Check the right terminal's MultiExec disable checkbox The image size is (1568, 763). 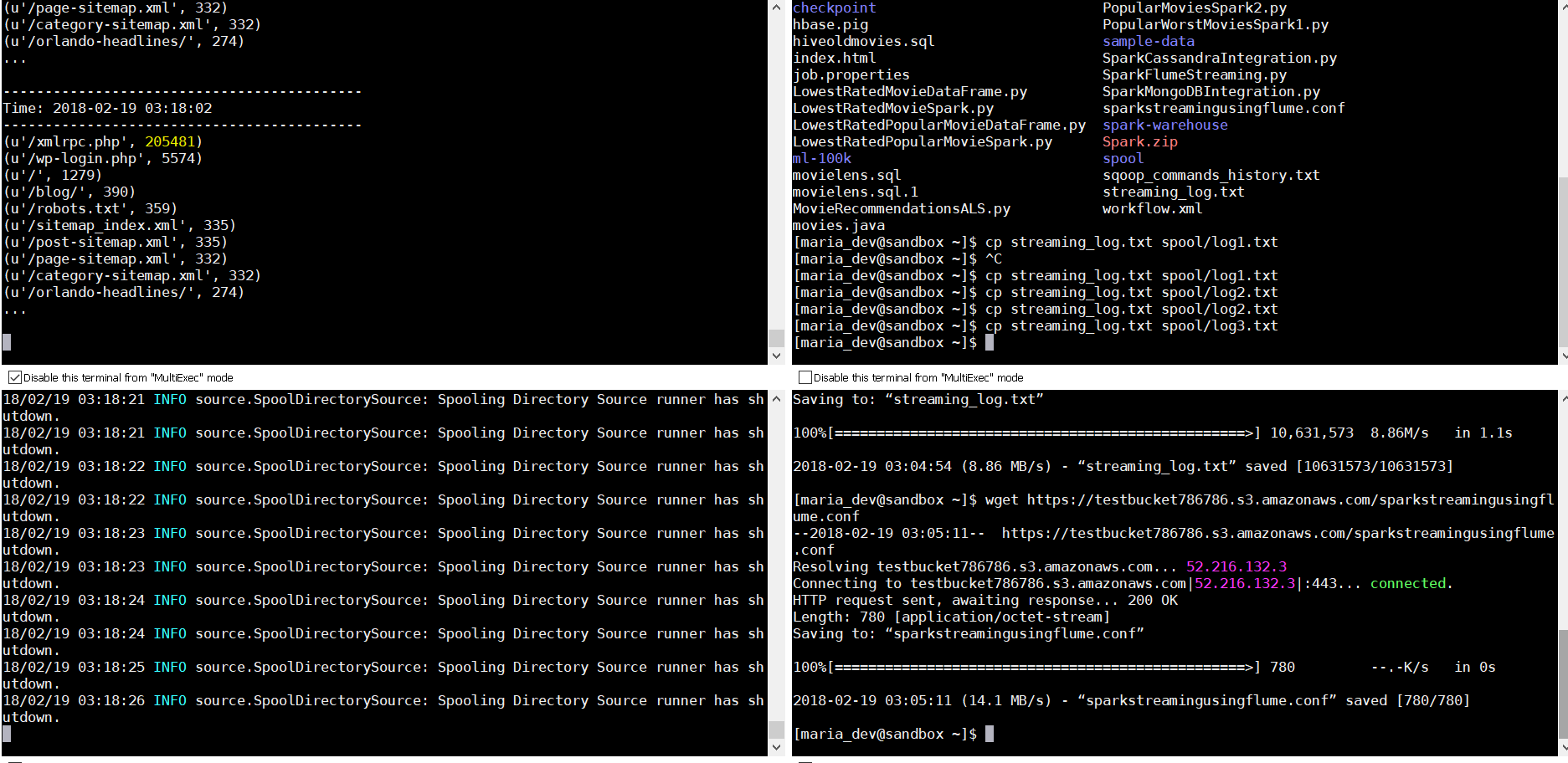(x=805, y=377)
